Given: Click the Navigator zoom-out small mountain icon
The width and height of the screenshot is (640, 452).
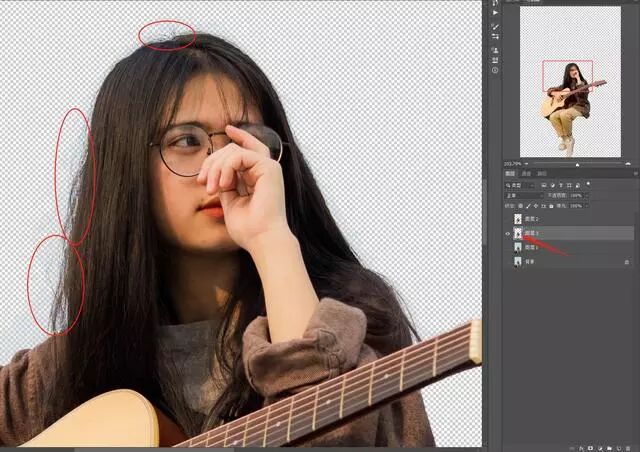Looking at the screenshot, I should point(527,164).
